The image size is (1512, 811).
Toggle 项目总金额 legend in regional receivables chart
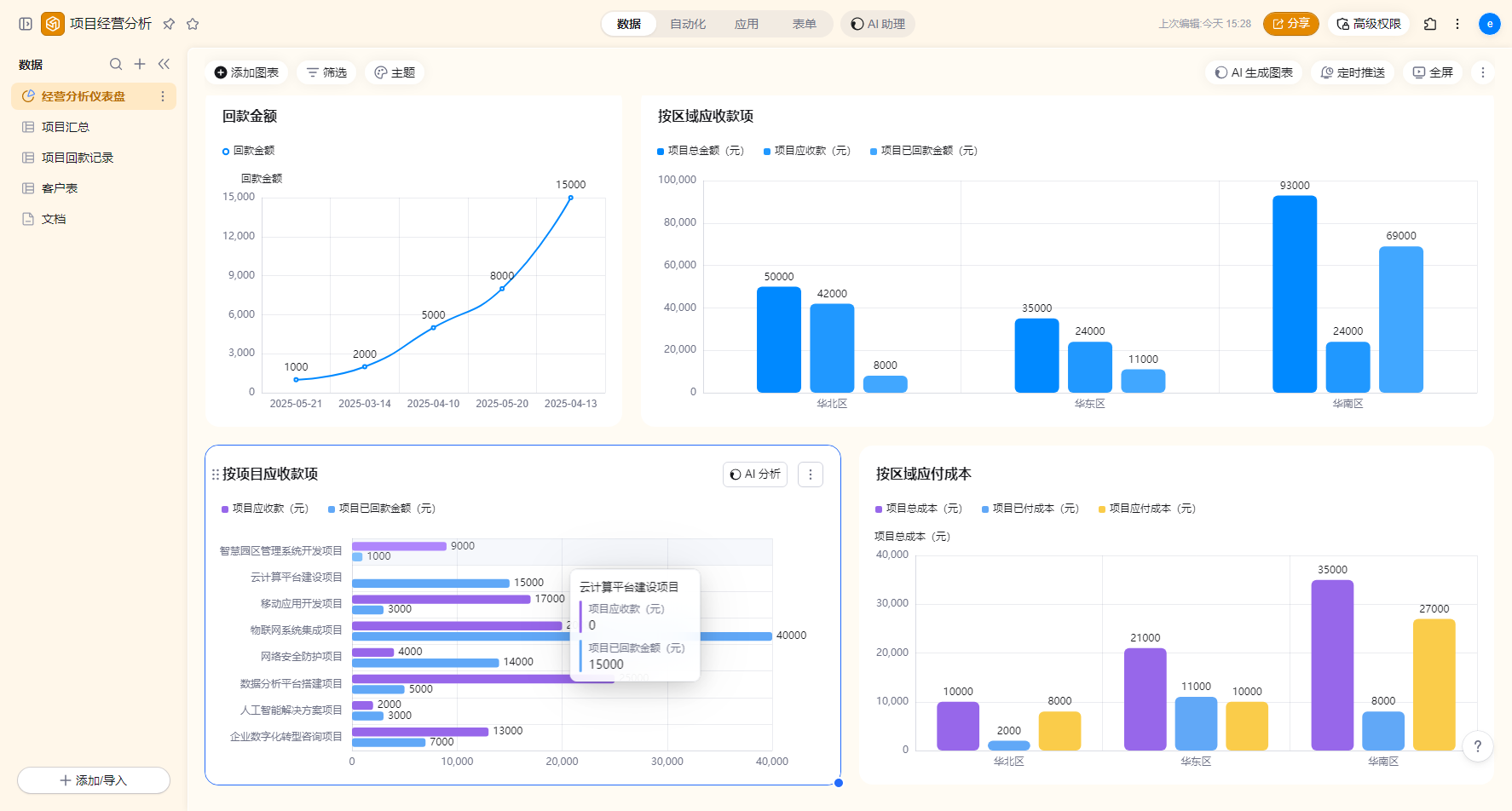(701, 151)
